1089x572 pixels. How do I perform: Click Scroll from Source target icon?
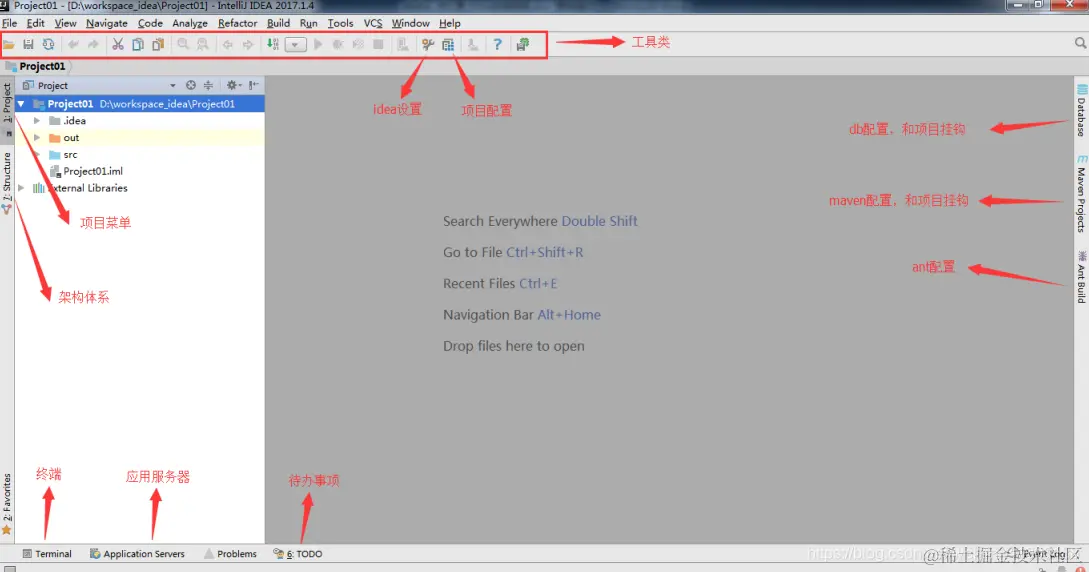[x=190, y=85]
